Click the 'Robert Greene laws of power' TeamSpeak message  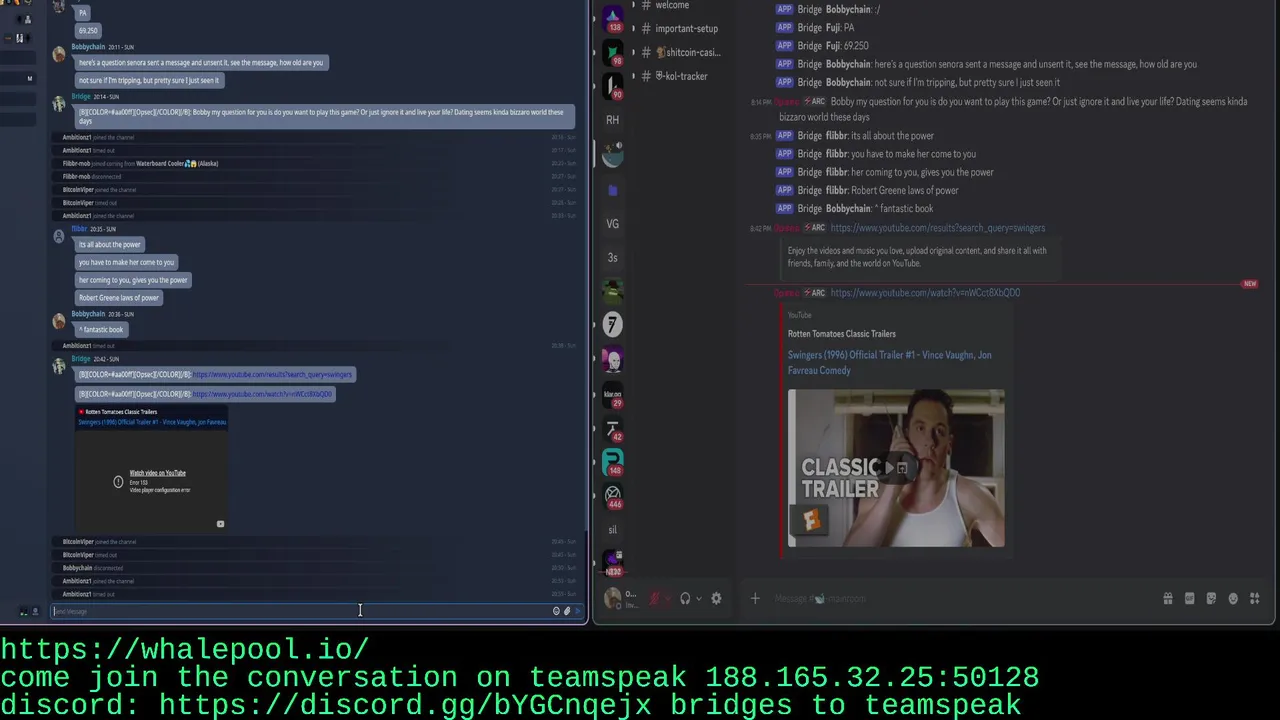click(x=119, y=298)
